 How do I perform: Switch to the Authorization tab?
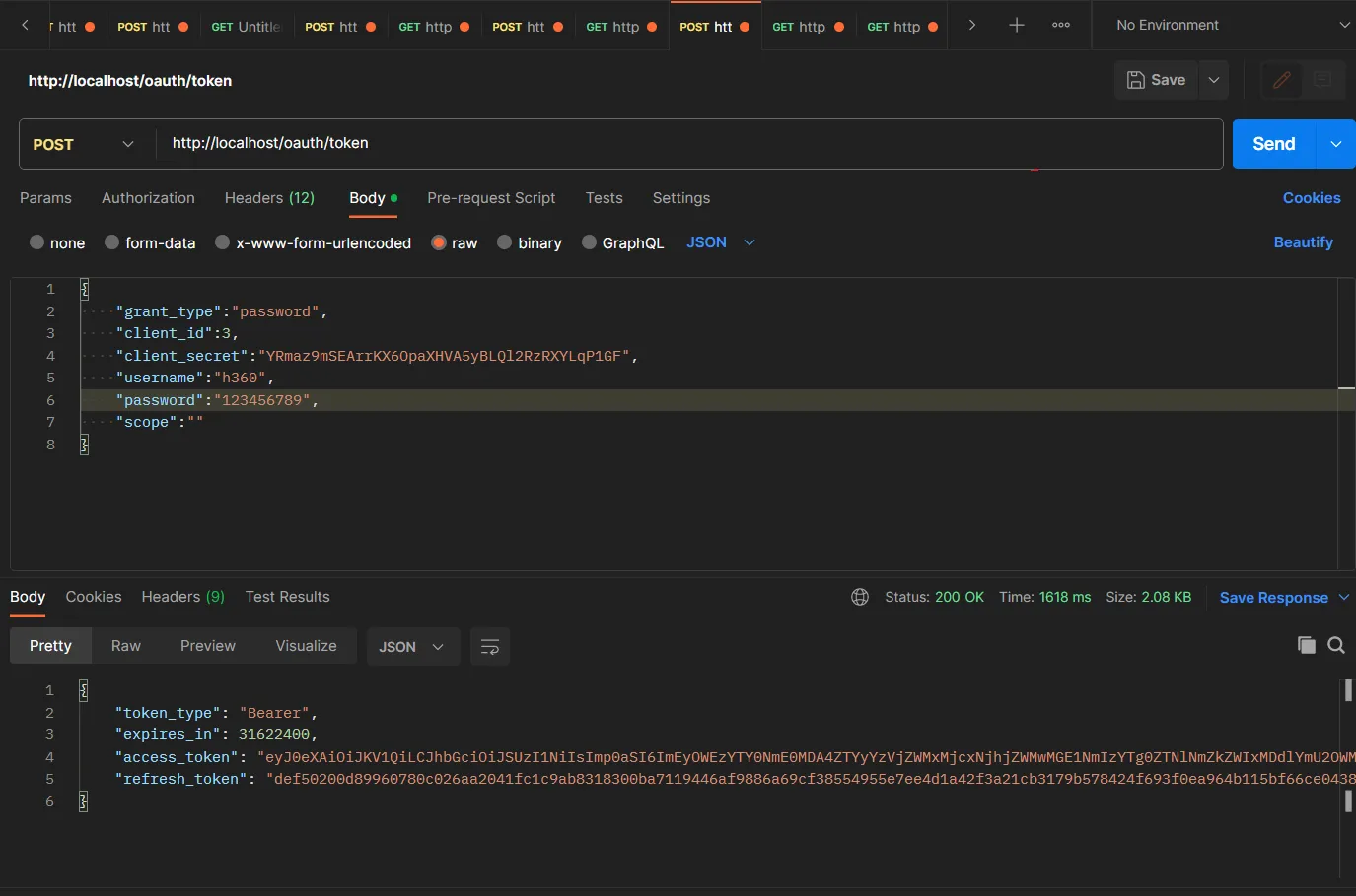click(x=148, y=198)
